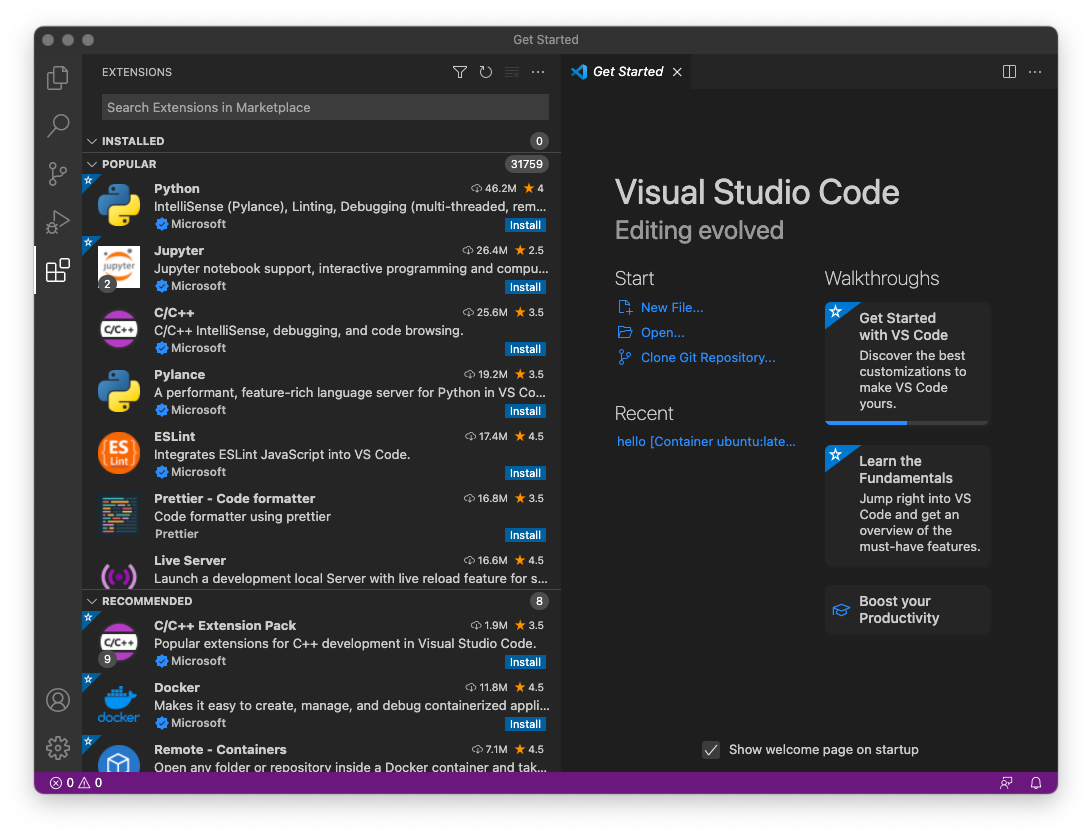
Task: Click the Live Server extension title
Action: (x=189, y=560)
